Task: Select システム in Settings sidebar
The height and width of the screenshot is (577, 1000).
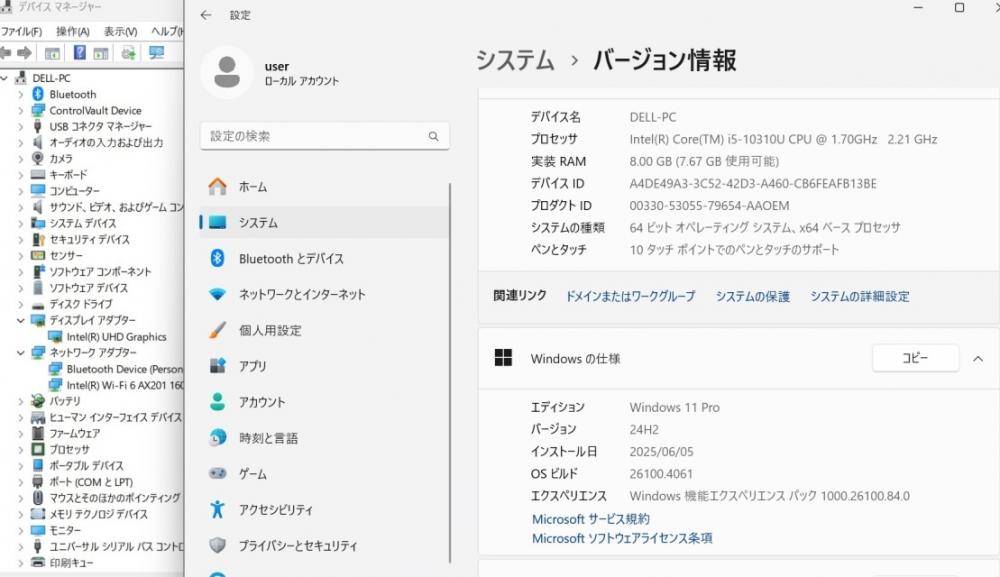Action: click(324, 223)
